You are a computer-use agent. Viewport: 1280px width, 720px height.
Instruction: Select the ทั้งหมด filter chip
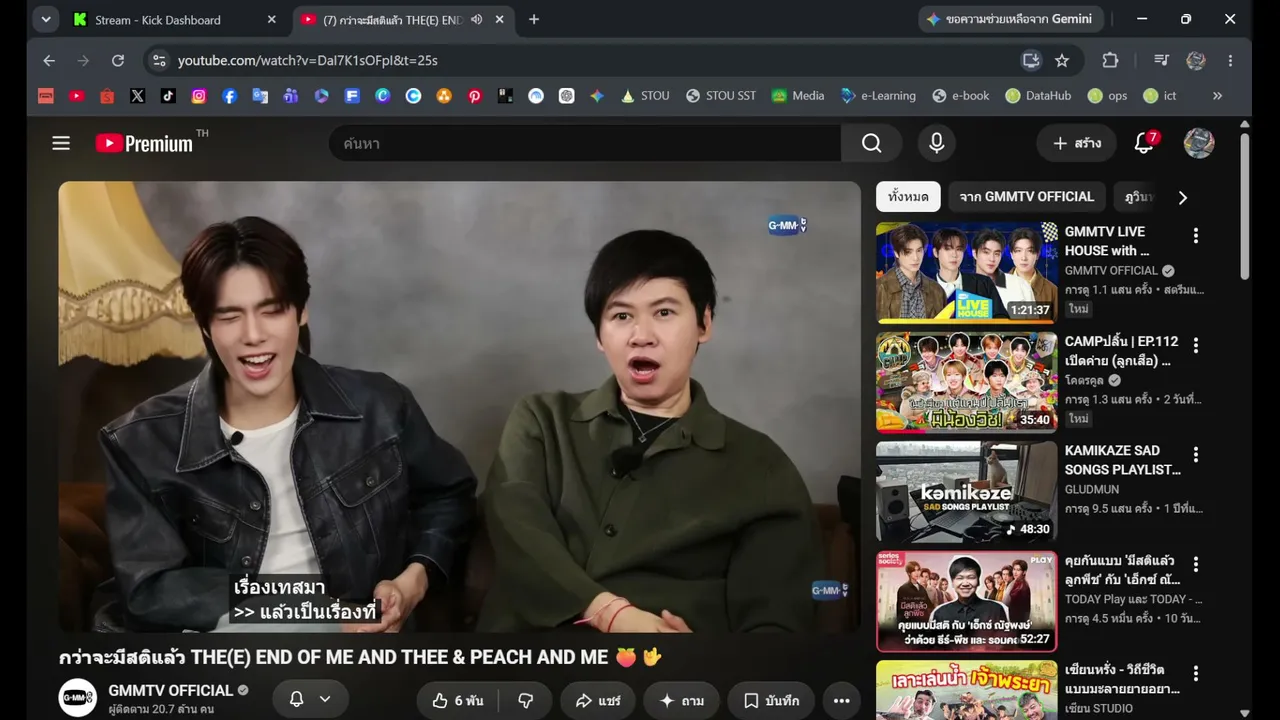tap(908, 197)
